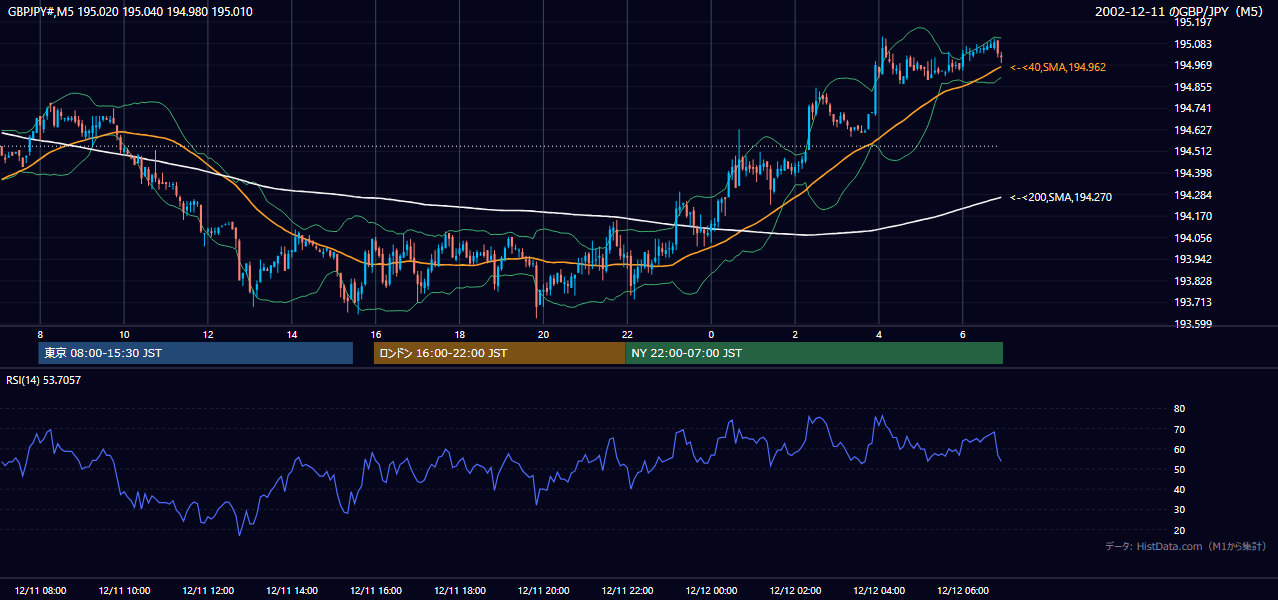1278x600 pixels.
Task: Click the RSI axis level 80
Action: 1179,409
